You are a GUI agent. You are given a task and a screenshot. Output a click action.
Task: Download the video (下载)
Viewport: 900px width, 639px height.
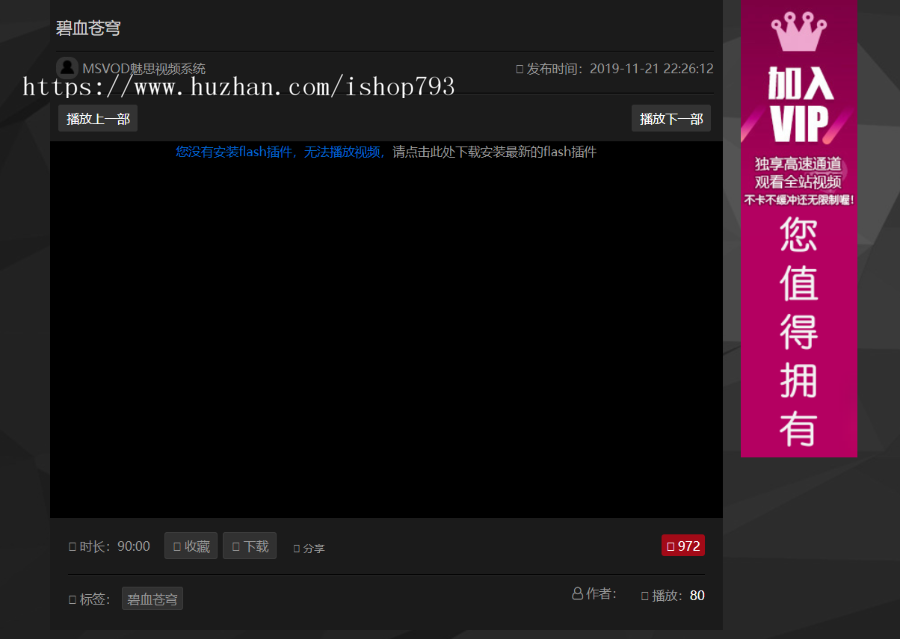[x=250, y=546]
